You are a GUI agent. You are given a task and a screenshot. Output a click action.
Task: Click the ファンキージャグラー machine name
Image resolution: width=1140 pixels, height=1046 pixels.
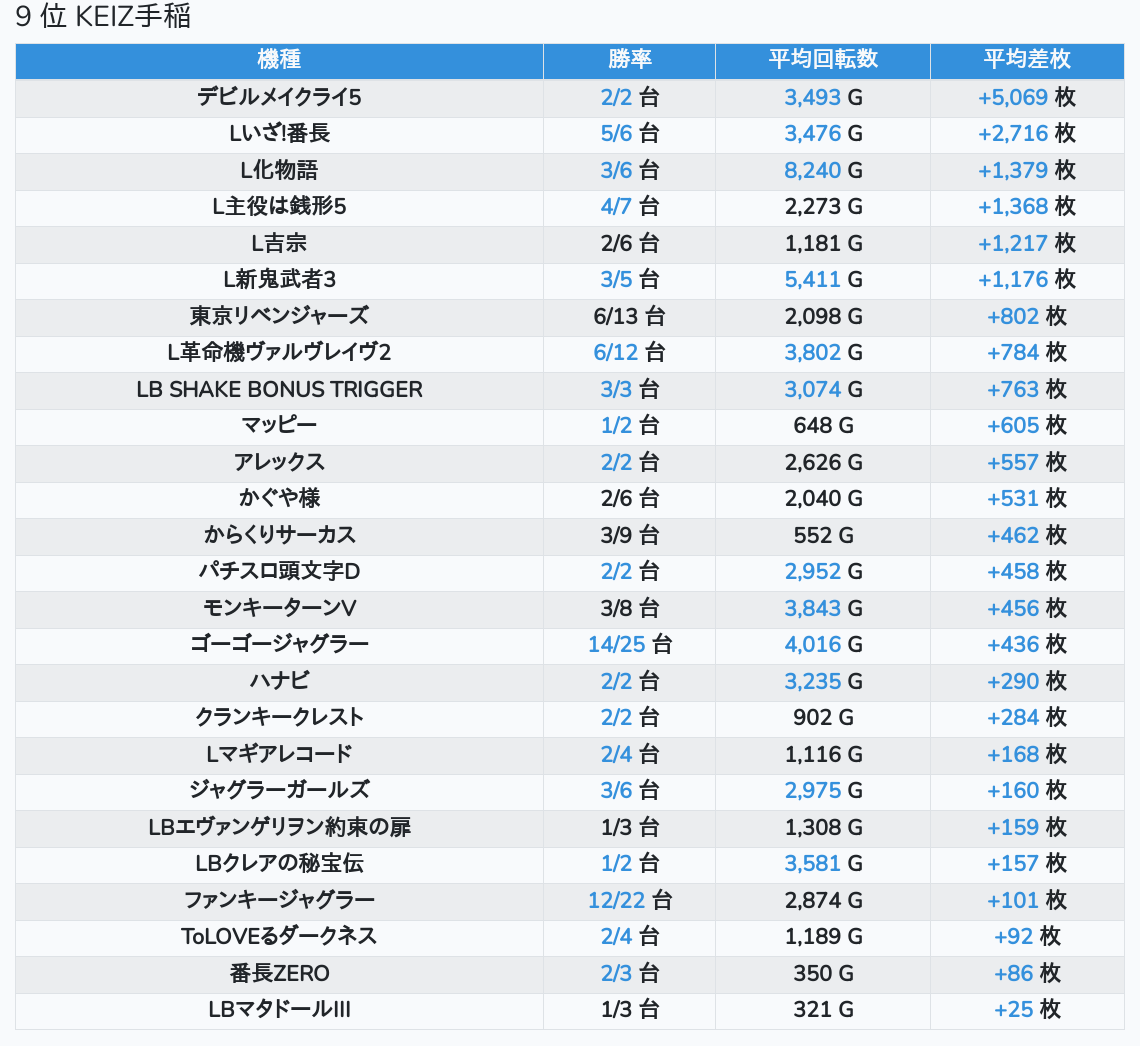[279, 900]
